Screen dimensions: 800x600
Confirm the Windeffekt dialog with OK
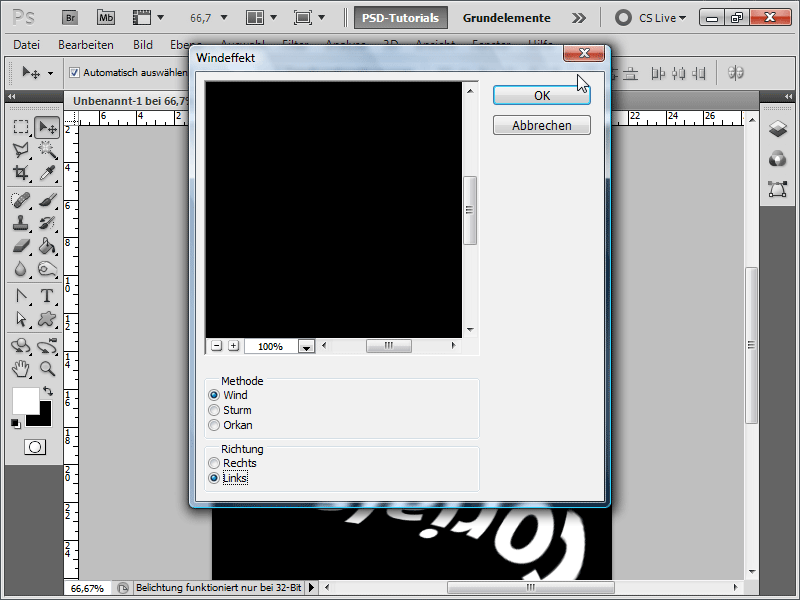[542, 95]
